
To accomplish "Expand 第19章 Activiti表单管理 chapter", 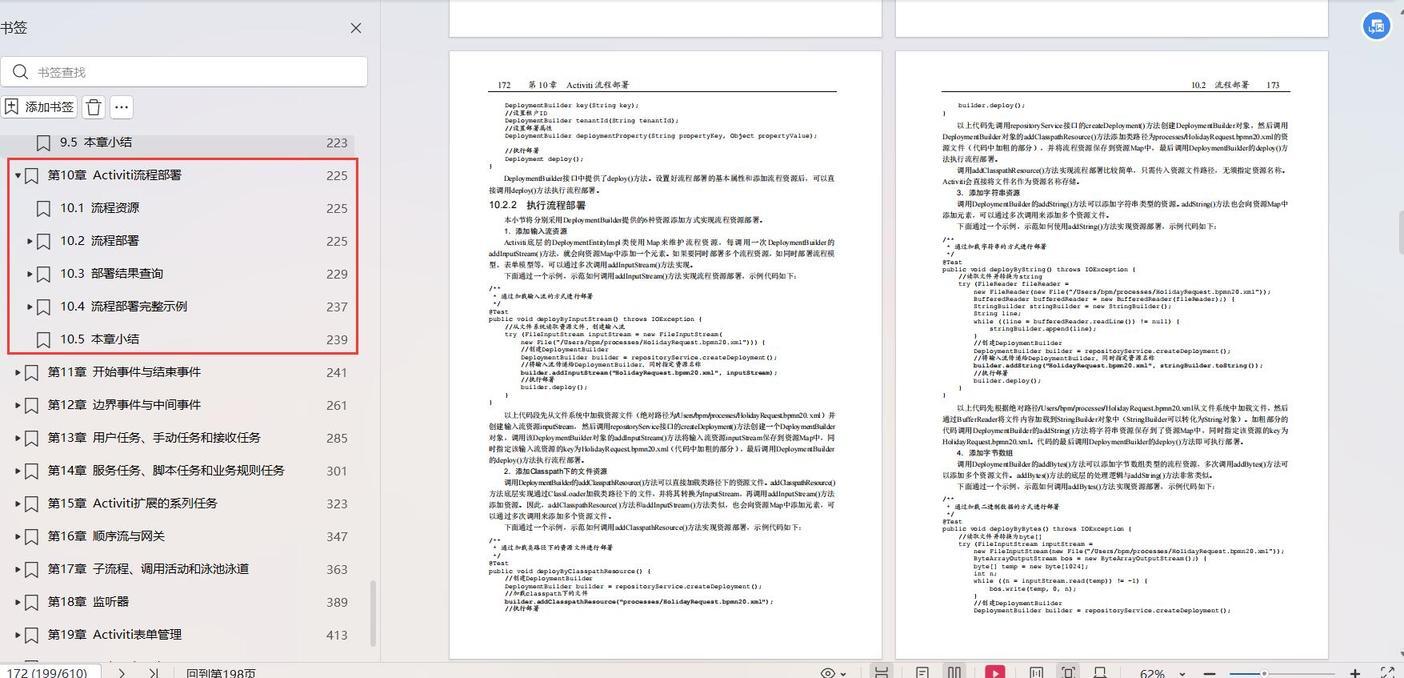I will (x=17, y=635).
